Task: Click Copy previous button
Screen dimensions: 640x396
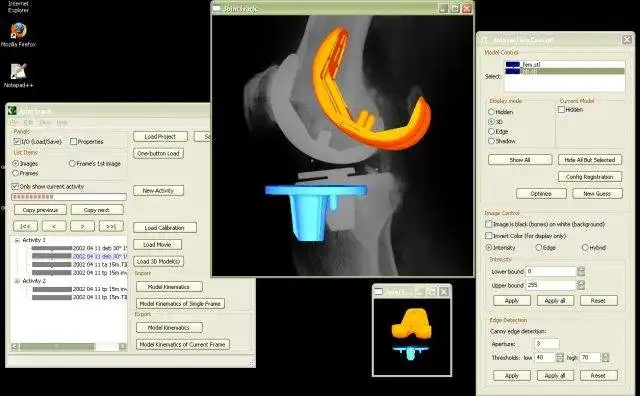Action: point(40,210)
